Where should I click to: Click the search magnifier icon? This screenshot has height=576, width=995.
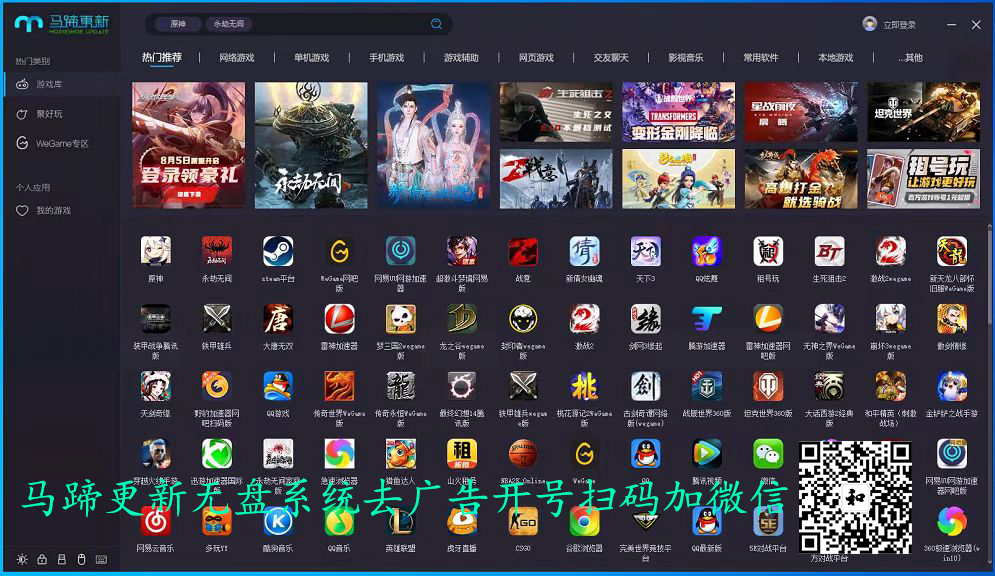[436, 23]
